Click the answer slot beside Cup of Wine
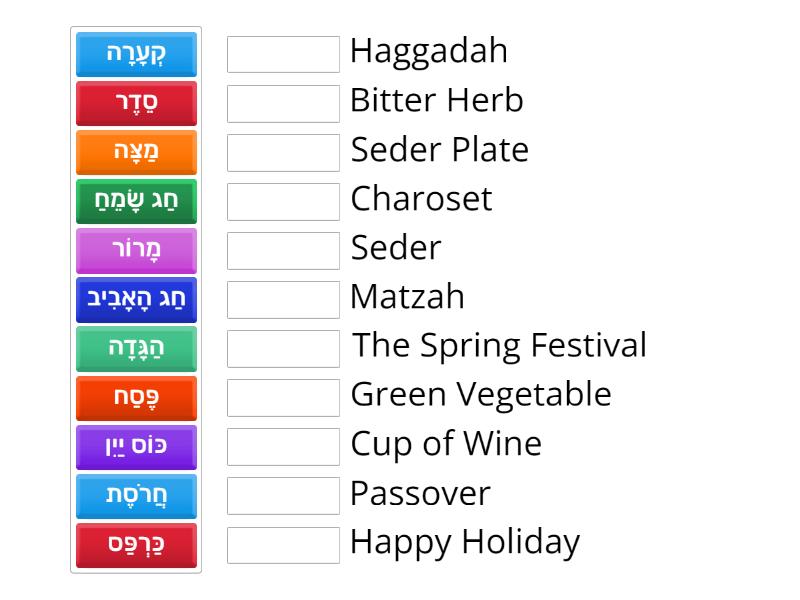 [283, 447]
